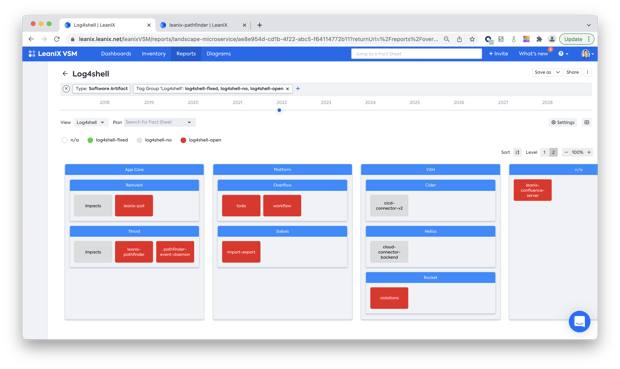Image resolution: width=620 pixels, height=369 pixels.
Task: Open the Dashboards menu
Action: pyautogui.click(x=116, y=54)
